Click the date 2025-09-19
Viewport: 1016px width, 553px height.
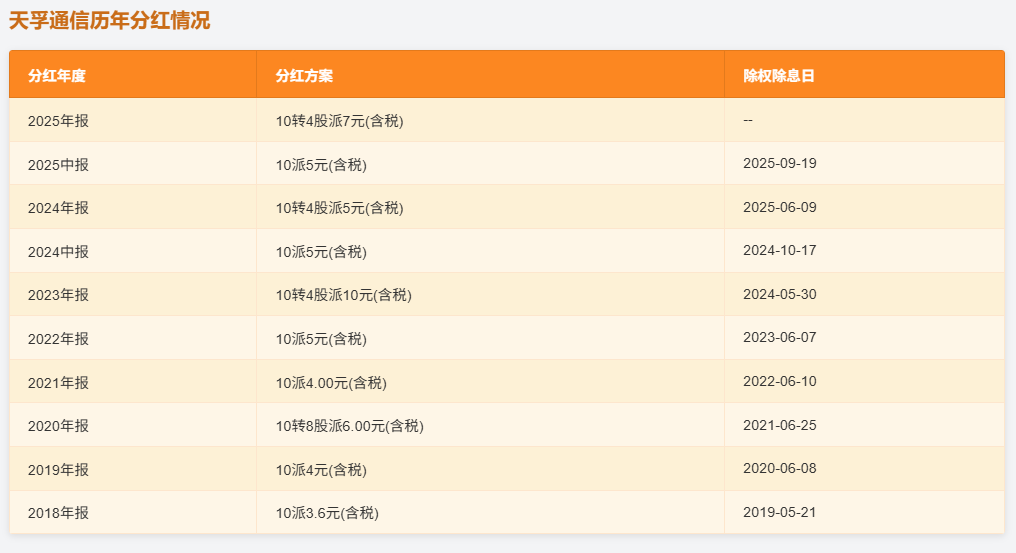point(779,163)
